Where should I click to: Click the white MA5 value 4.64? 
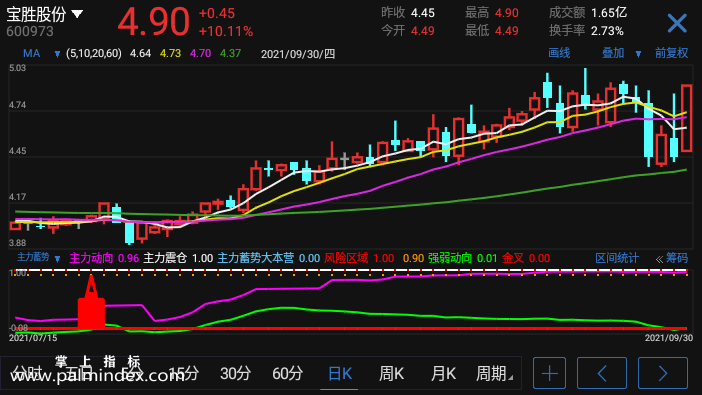click(x=140, y=54)
